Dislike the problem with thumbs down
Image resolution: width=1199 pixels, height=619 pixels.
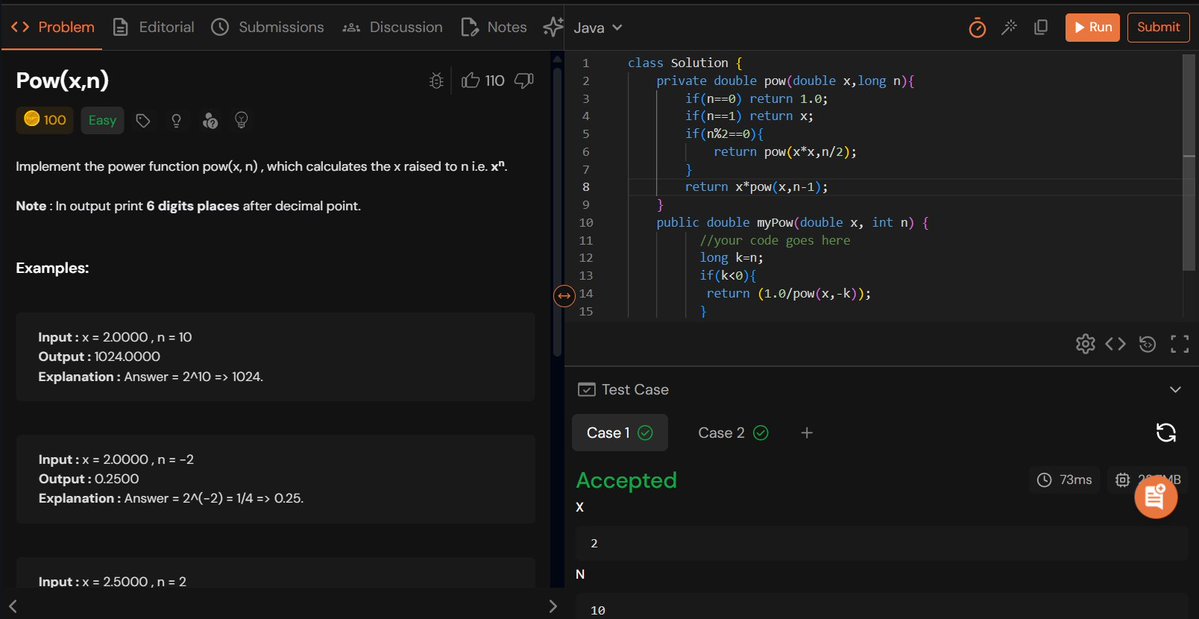click(524, 80)
